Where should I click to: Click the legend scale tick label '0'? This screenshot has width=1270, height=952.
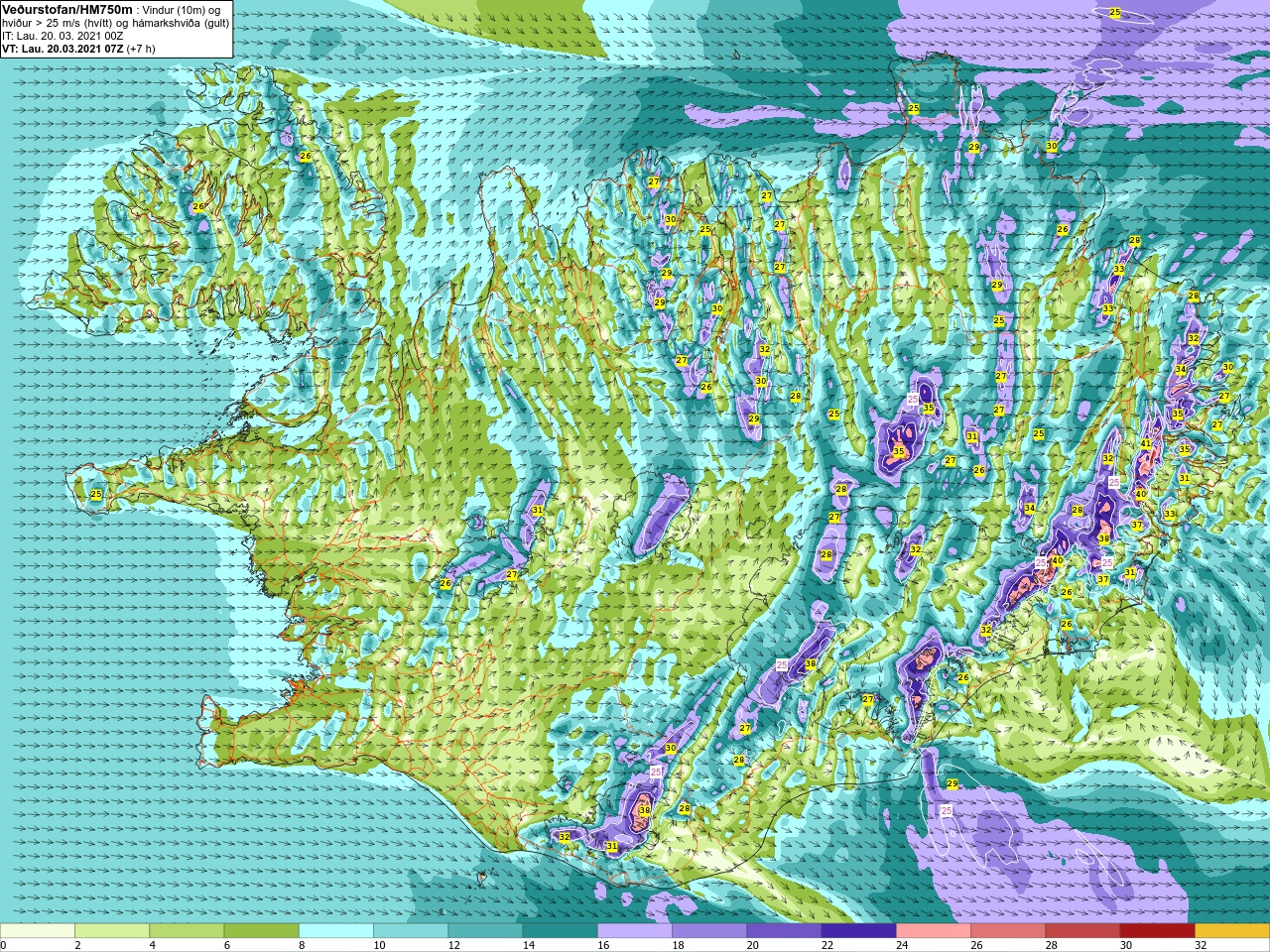click(3, 945)
